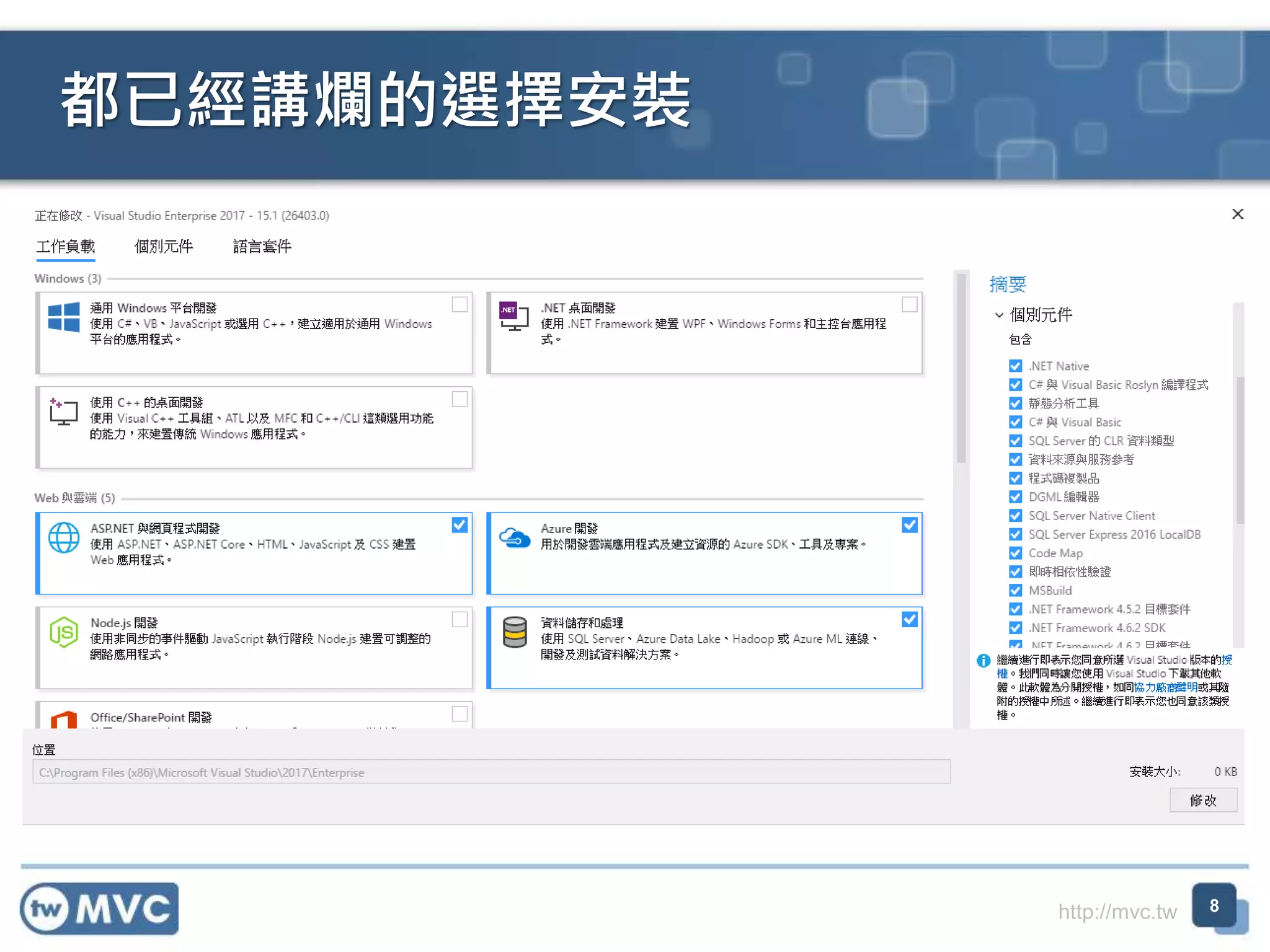
Task: Click the workloads list vertical scrollbar
Action: point(961,369)
